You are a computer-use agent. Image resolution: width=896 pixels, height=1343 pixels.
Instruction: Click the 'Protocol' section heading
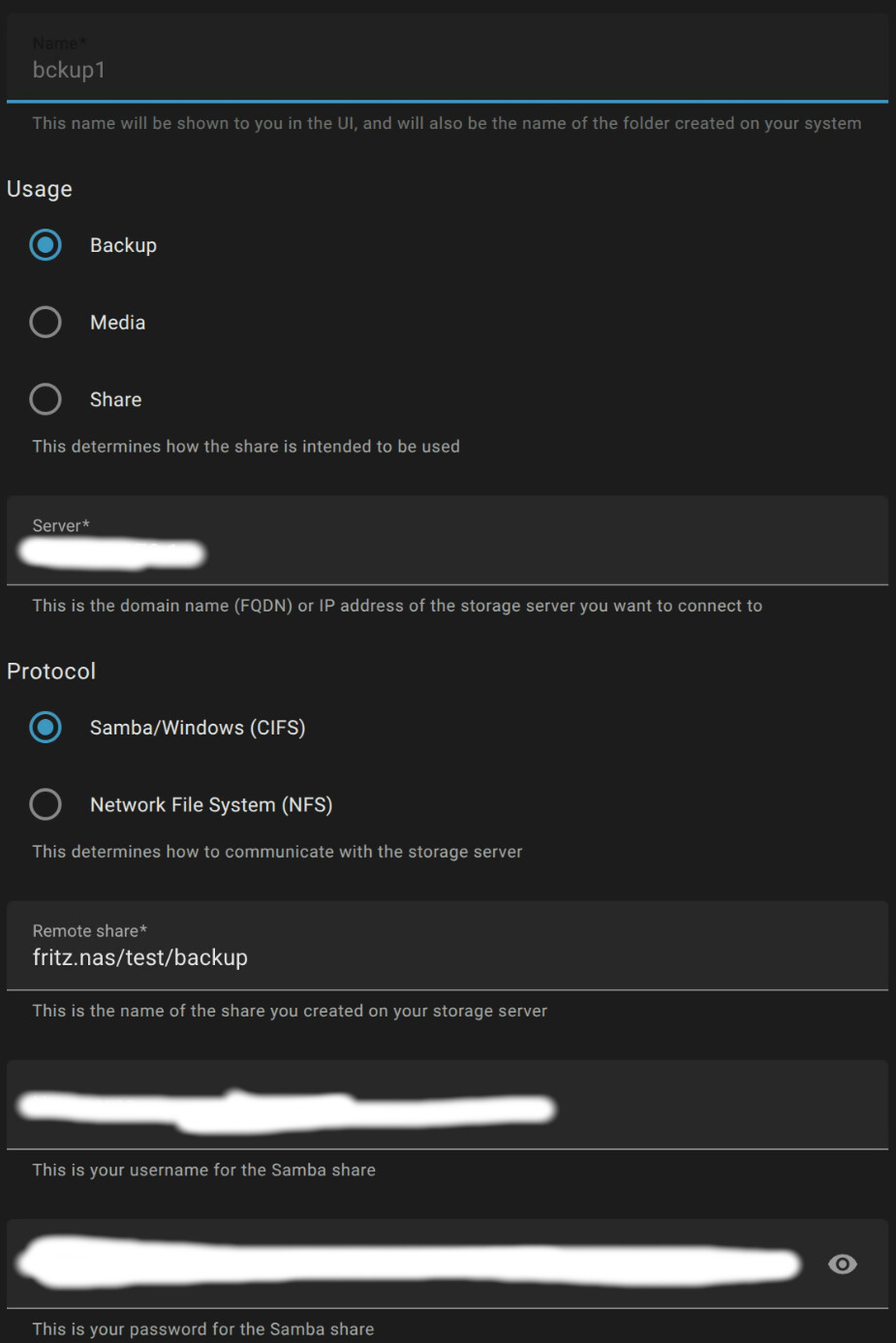(51, 671)
